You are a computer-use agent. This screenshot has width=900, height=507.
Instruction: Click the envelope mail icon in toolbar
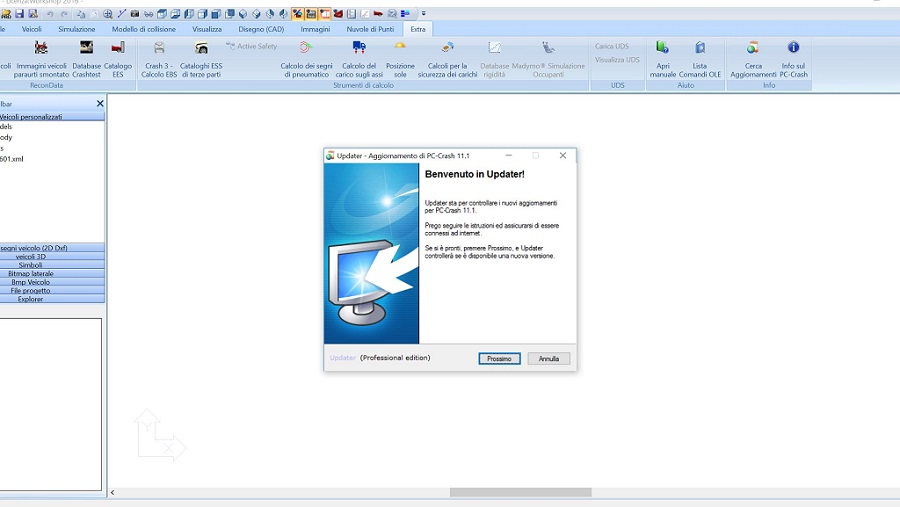pyautogui.click(x=392, y=13)
